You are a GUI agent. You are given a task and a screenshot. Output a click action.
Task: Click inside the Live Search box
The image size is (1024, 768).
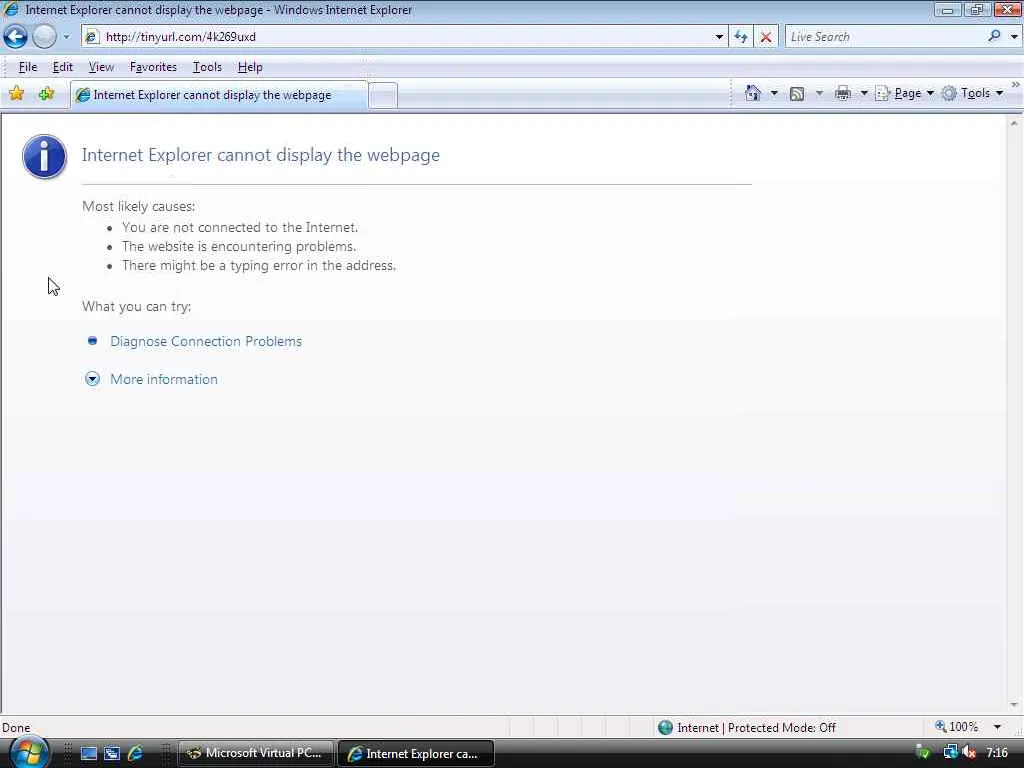click(885, 37)
